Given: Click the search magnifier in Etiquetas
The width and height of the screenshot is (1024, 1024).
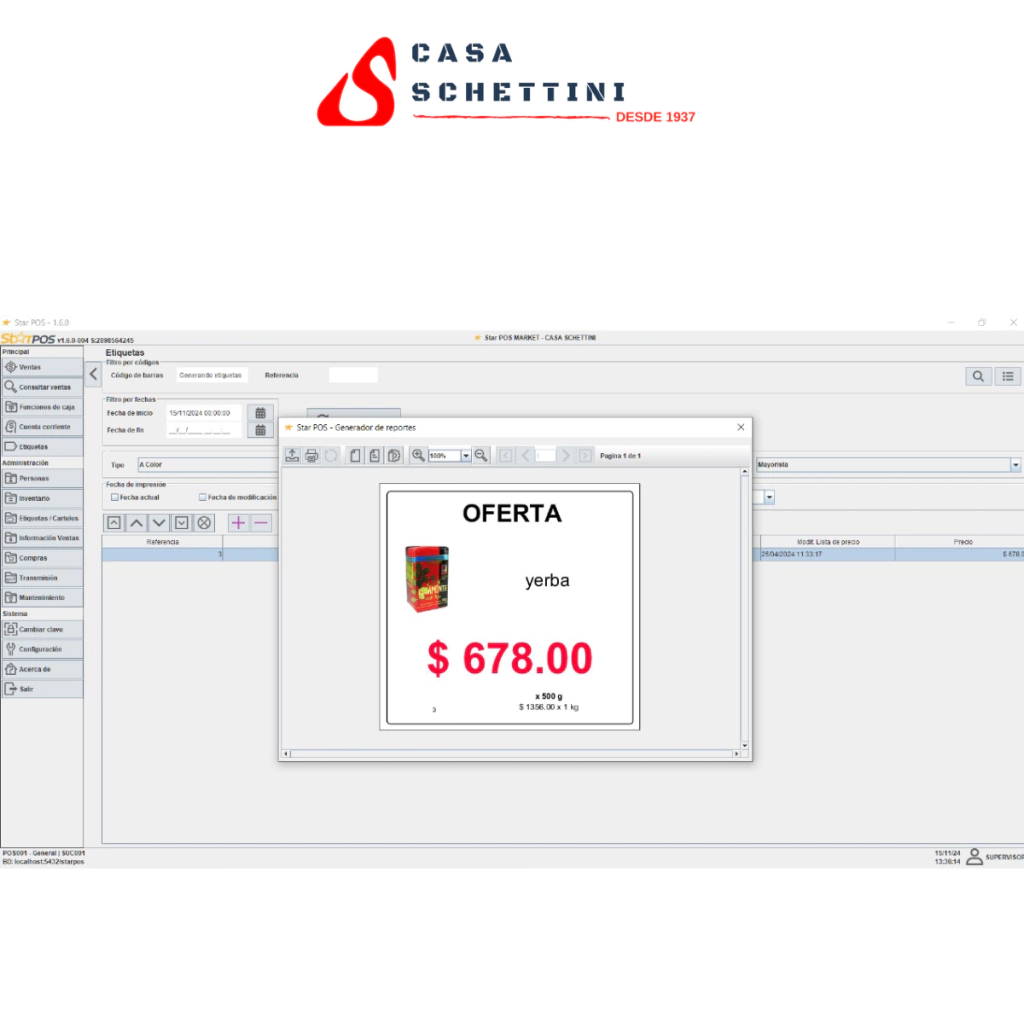Looking at the screenshot, I should [x=978, y=376].
